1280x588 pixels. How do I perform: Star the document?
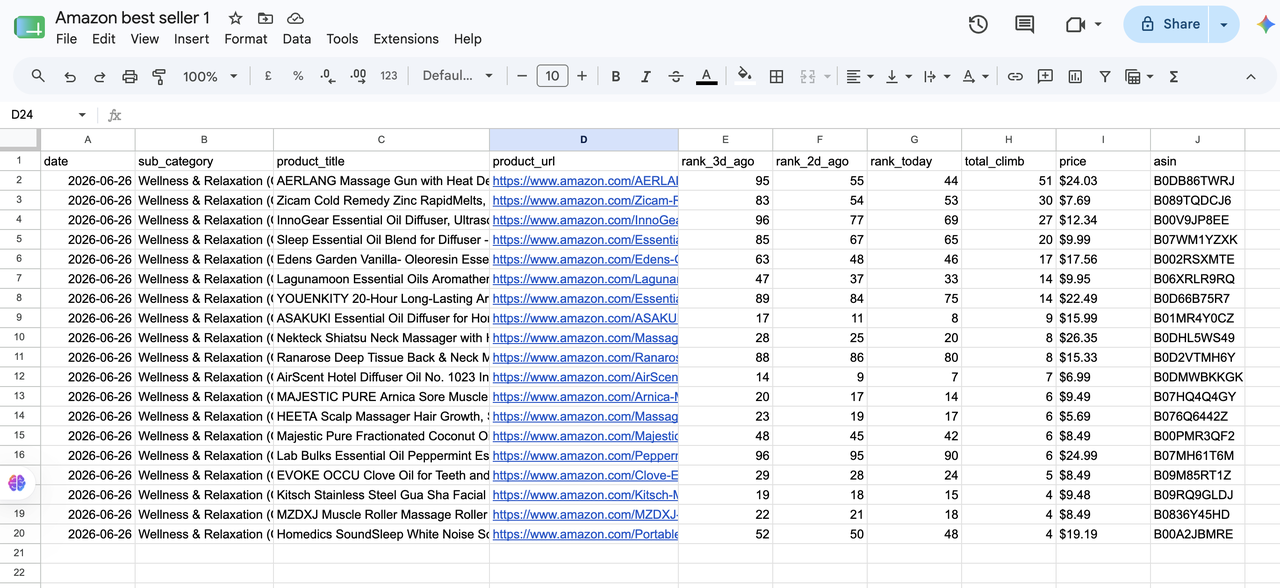235,18
